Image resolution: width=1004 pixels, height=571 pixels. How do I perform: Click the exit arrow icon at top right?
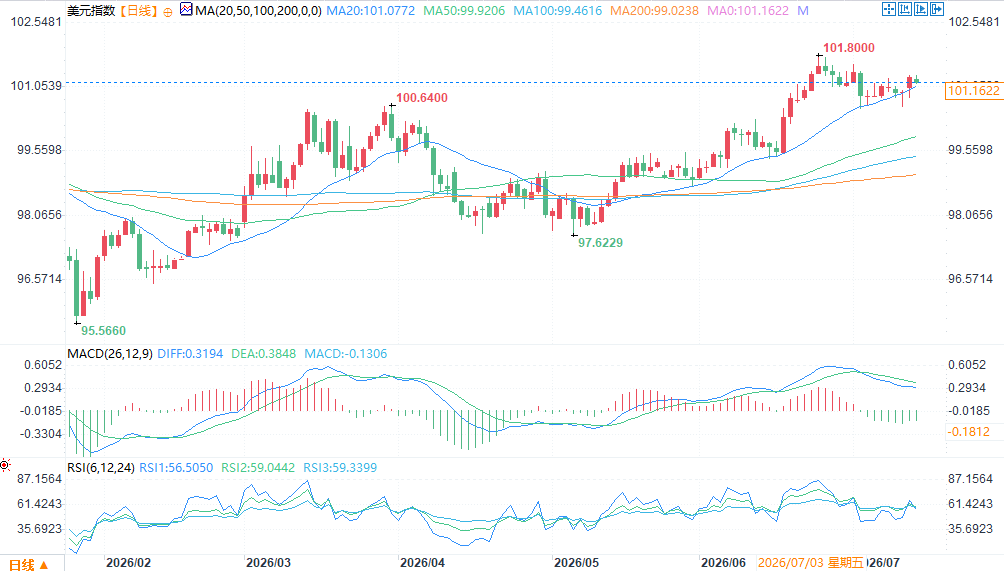937,9
